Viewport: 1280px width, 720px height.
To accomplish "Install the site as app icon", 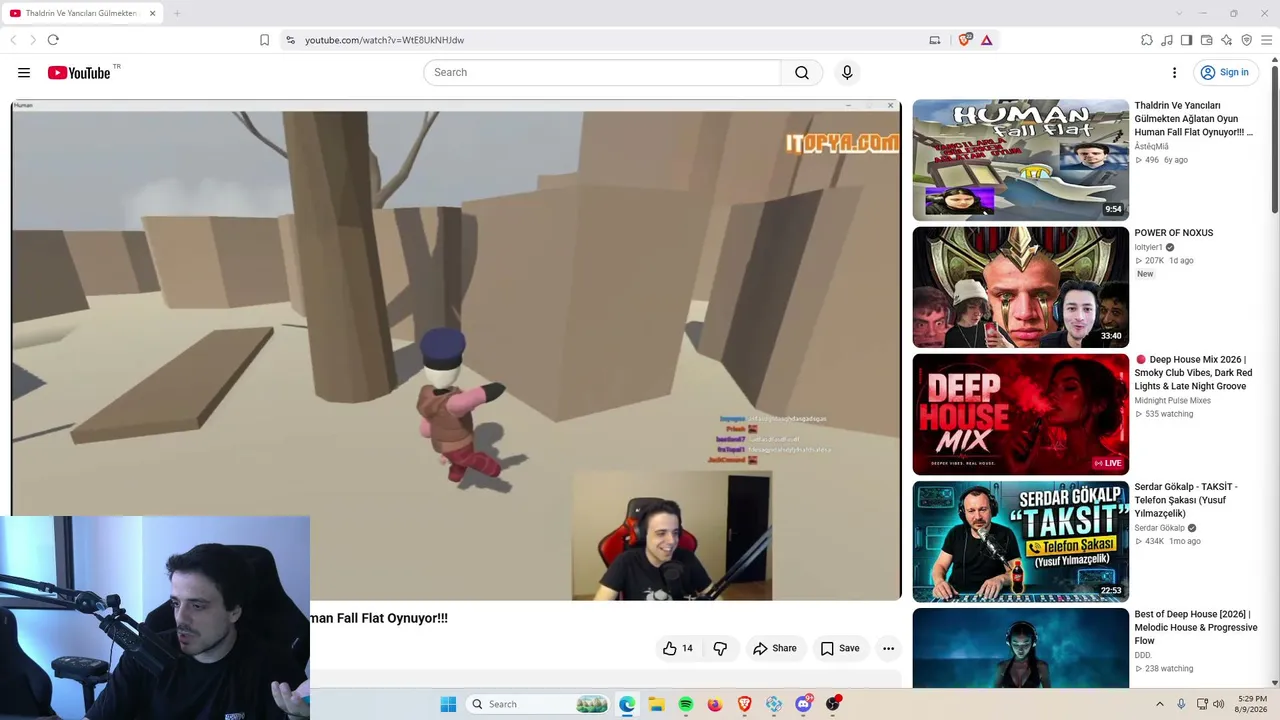I will tap(935, 40).
